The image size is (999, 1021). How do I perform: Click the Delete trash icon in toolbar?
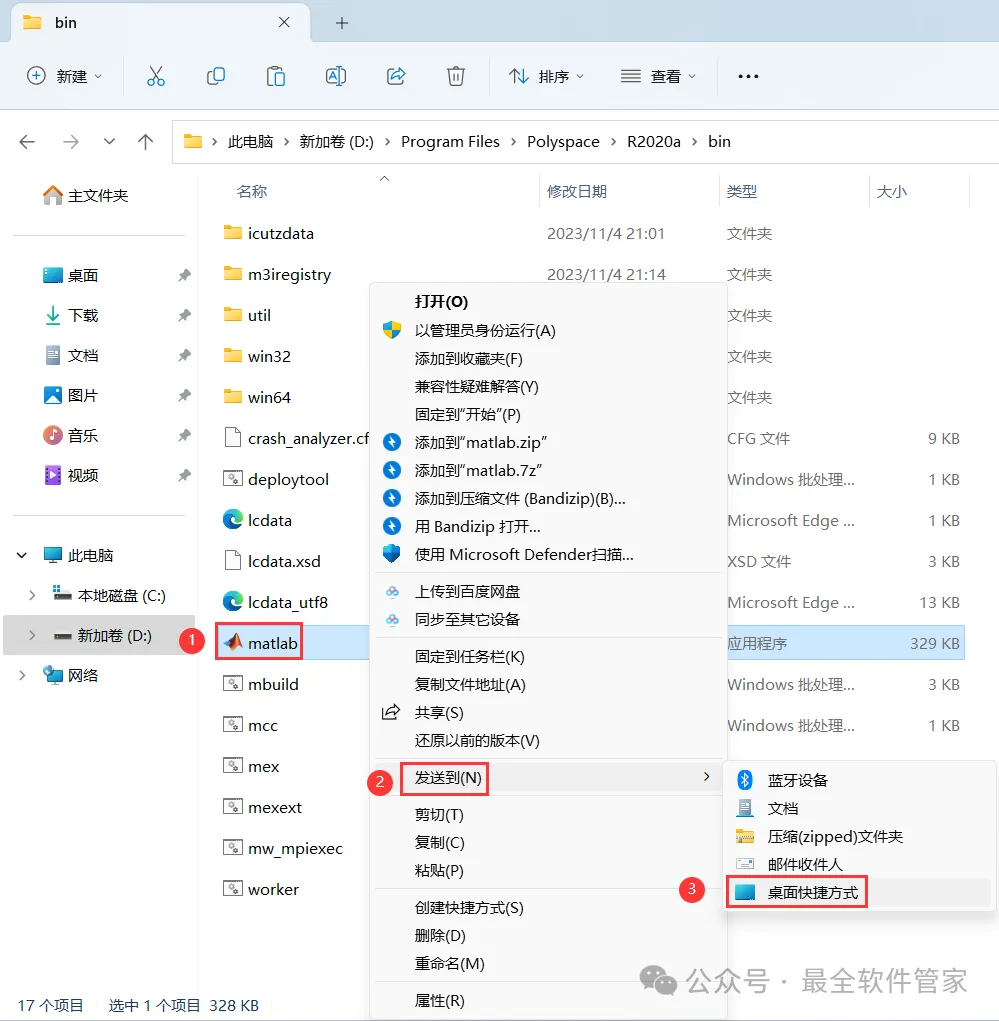coord(456,76)
